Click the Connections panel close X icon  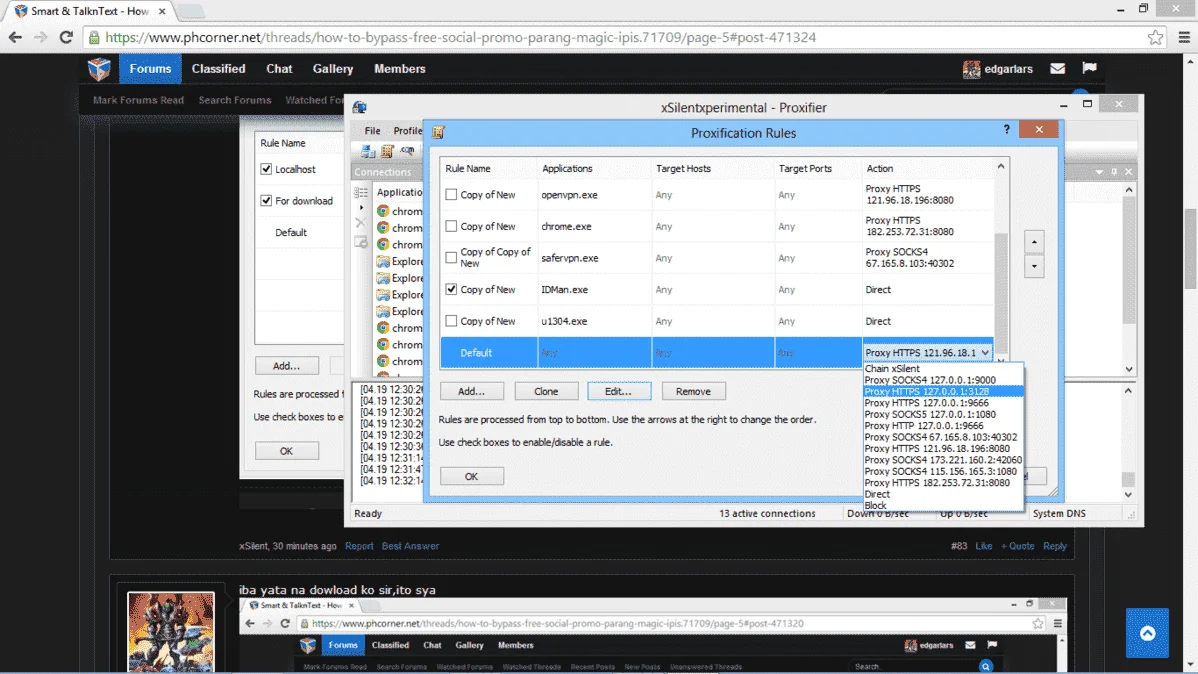click(x=1128, y=172)
